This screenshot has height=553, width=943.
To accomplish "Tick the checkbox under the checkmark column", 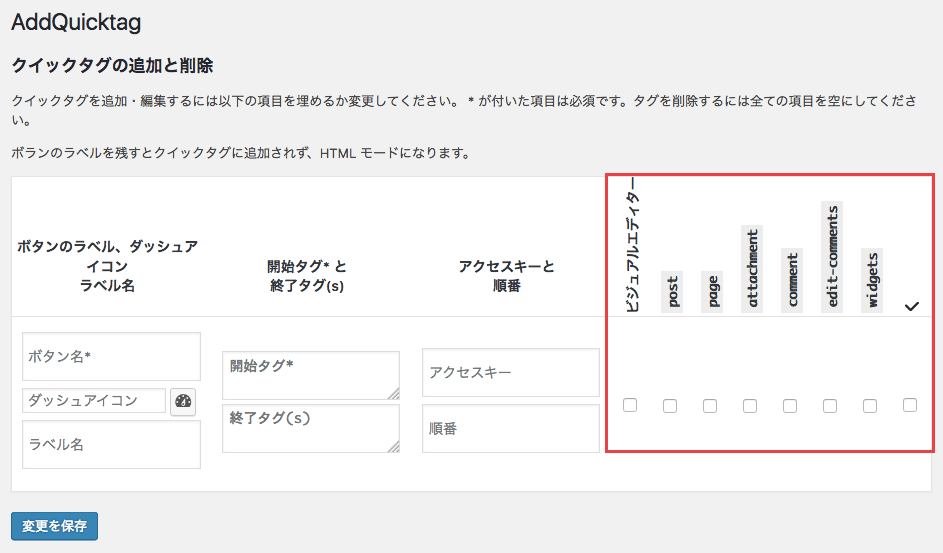I will [910, 405].
